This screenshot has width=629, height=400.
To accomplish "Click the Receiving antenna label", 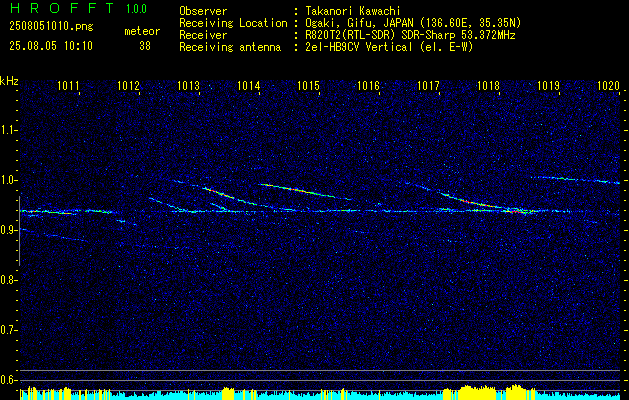I will tap(230, 47).
